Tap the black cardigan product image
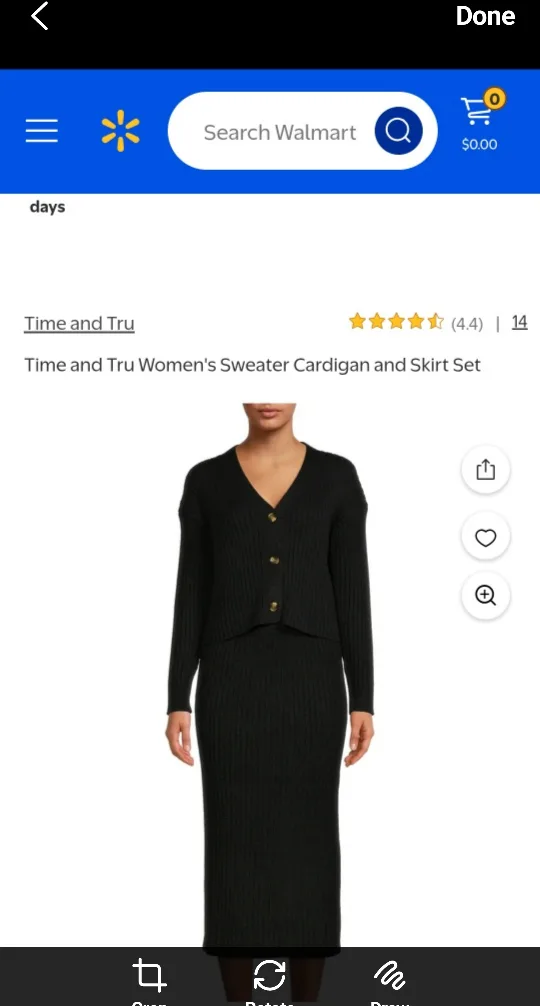Viewport: 540px width, 1006px height. pyautogui.click(x=270, y=675)
